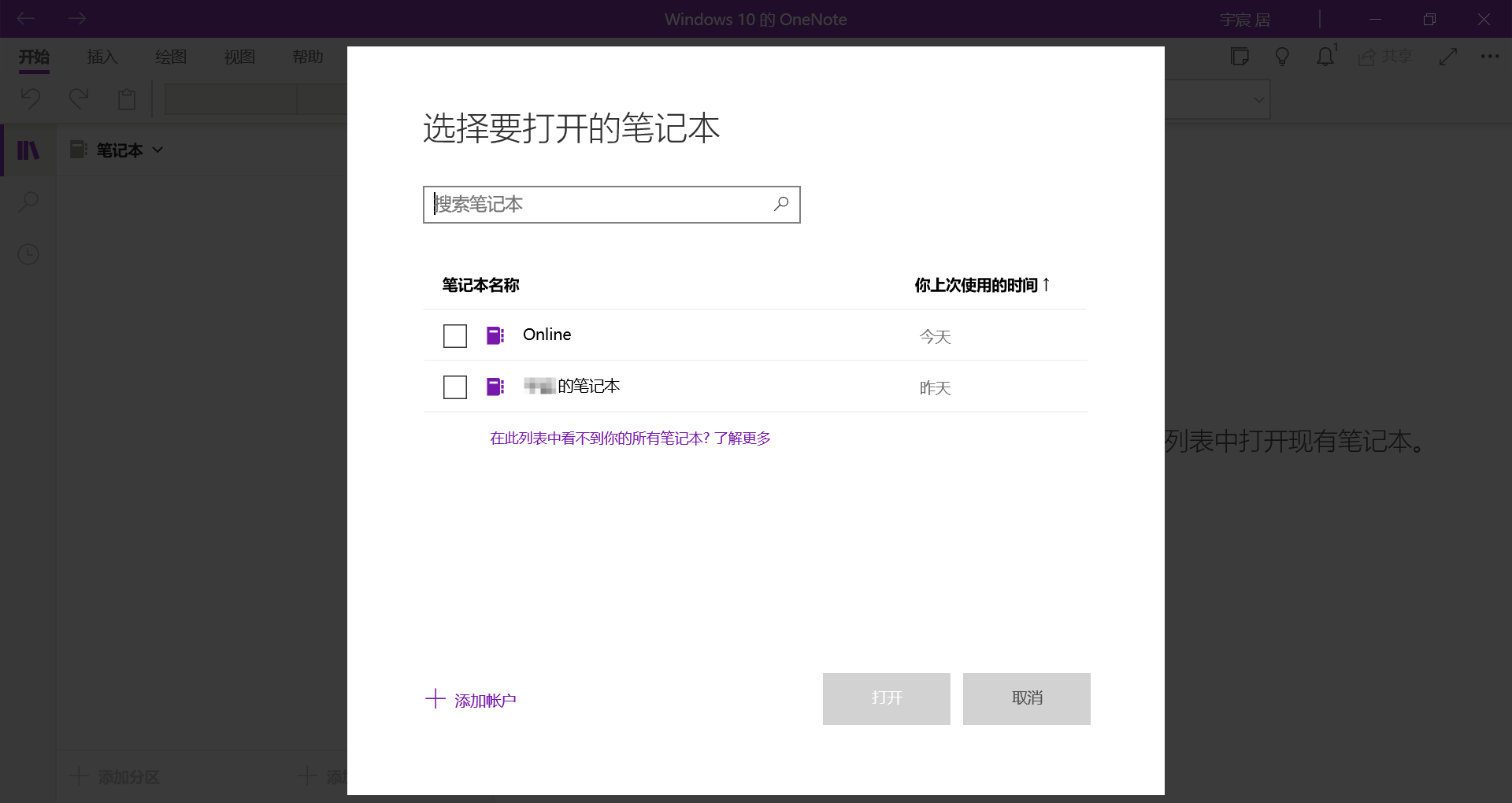The width and height of the screenshot is (1512, 803).
Task: Check the 的笔记本 notebook checkbox
Action: pos(455,387)
